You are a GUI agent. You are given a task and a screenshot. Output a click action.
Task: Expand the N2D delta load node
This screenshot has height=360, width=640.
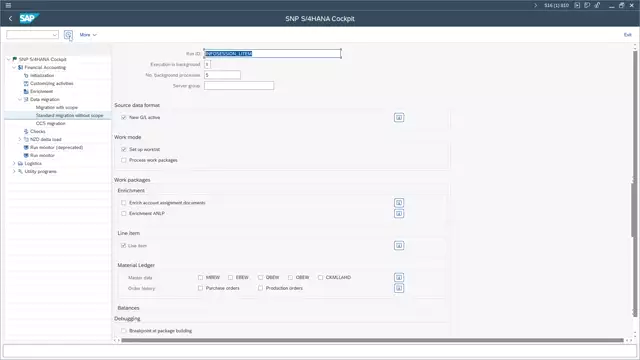(x=20, y=139)
